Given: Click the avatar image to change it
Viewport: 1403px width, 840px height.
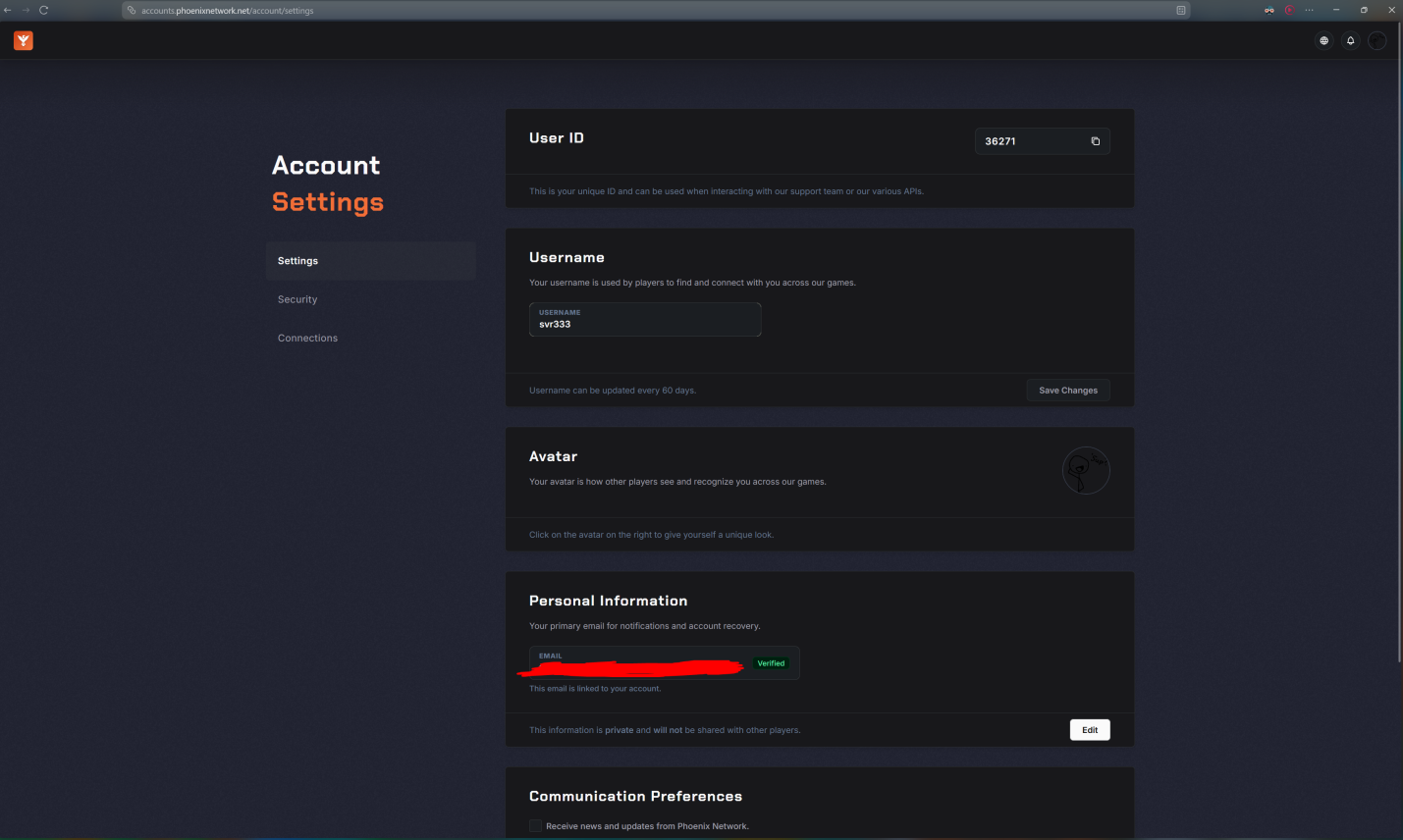Looking at the screenshot, I should pos(1086,471).
